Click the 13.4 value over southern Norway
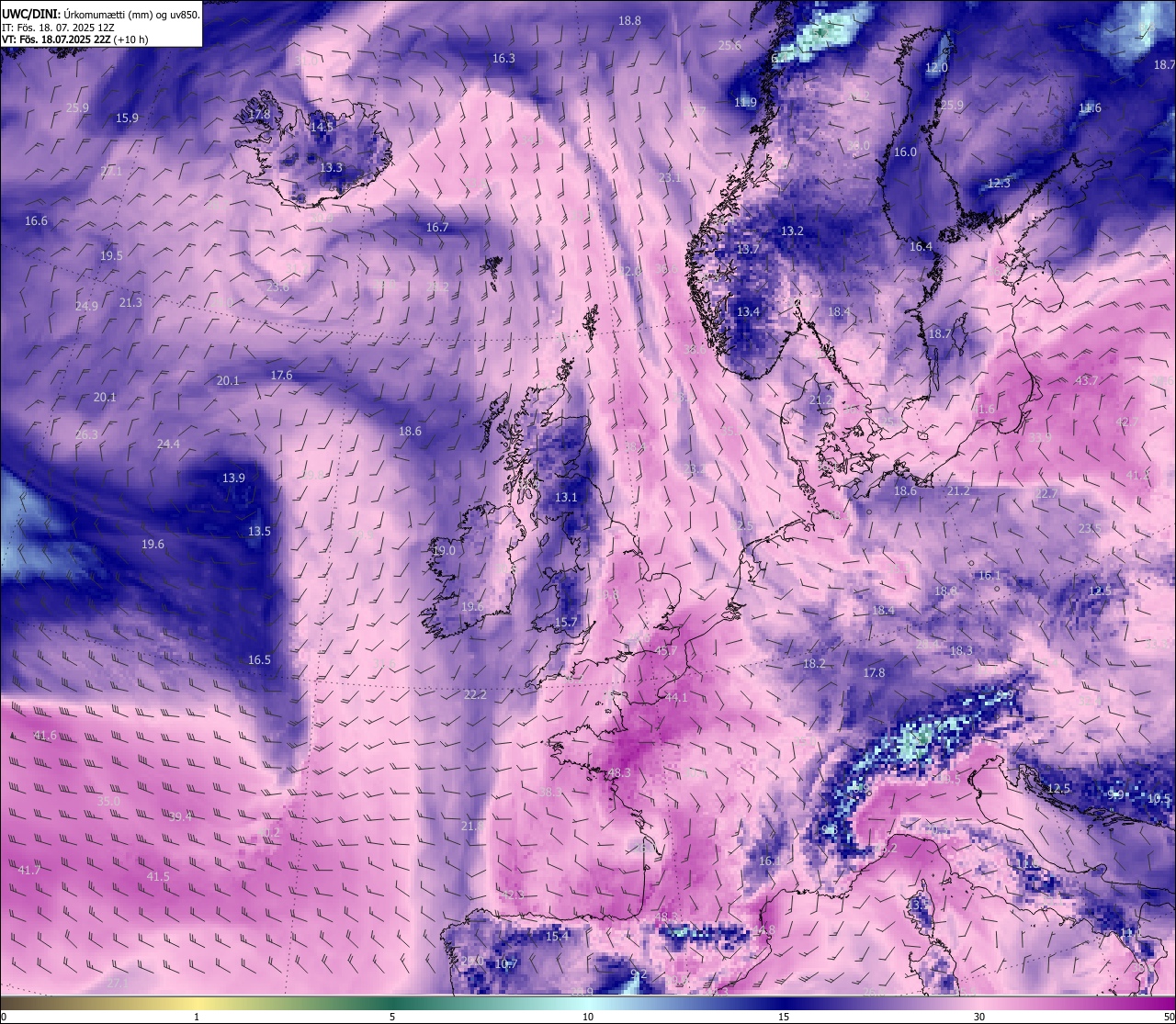Image resolution: width=1176 pixels, height=1024 pixels. pyautogui.click(x=748, y=312)
